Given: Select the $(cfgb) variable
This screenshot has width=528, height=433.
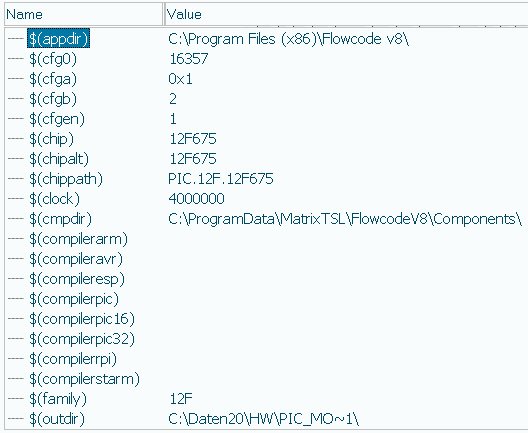Looking at the screenshot, I should pos(53,99).
